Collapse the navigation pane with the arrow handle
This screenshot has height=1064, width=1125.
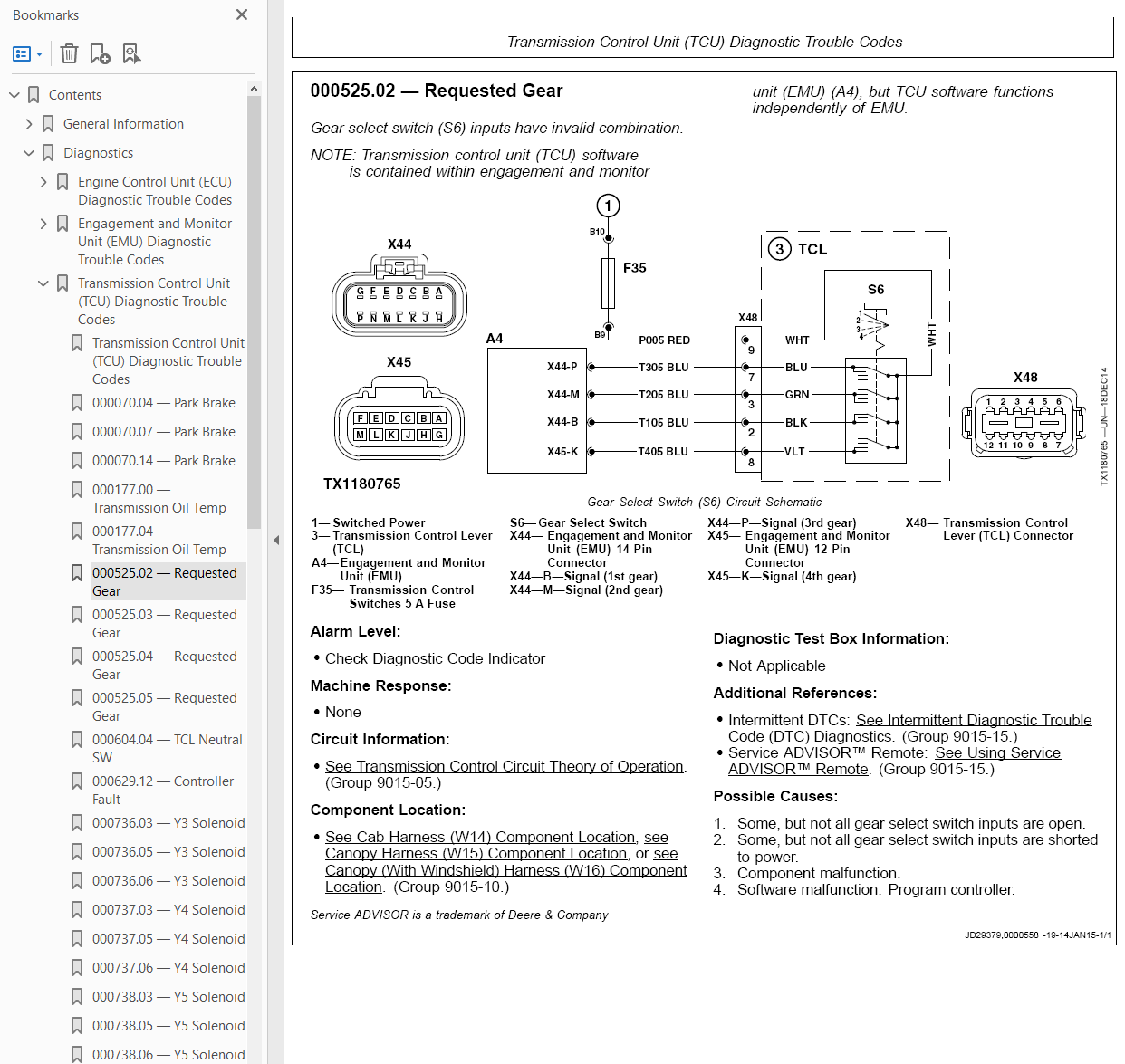[x=276, y=541]
